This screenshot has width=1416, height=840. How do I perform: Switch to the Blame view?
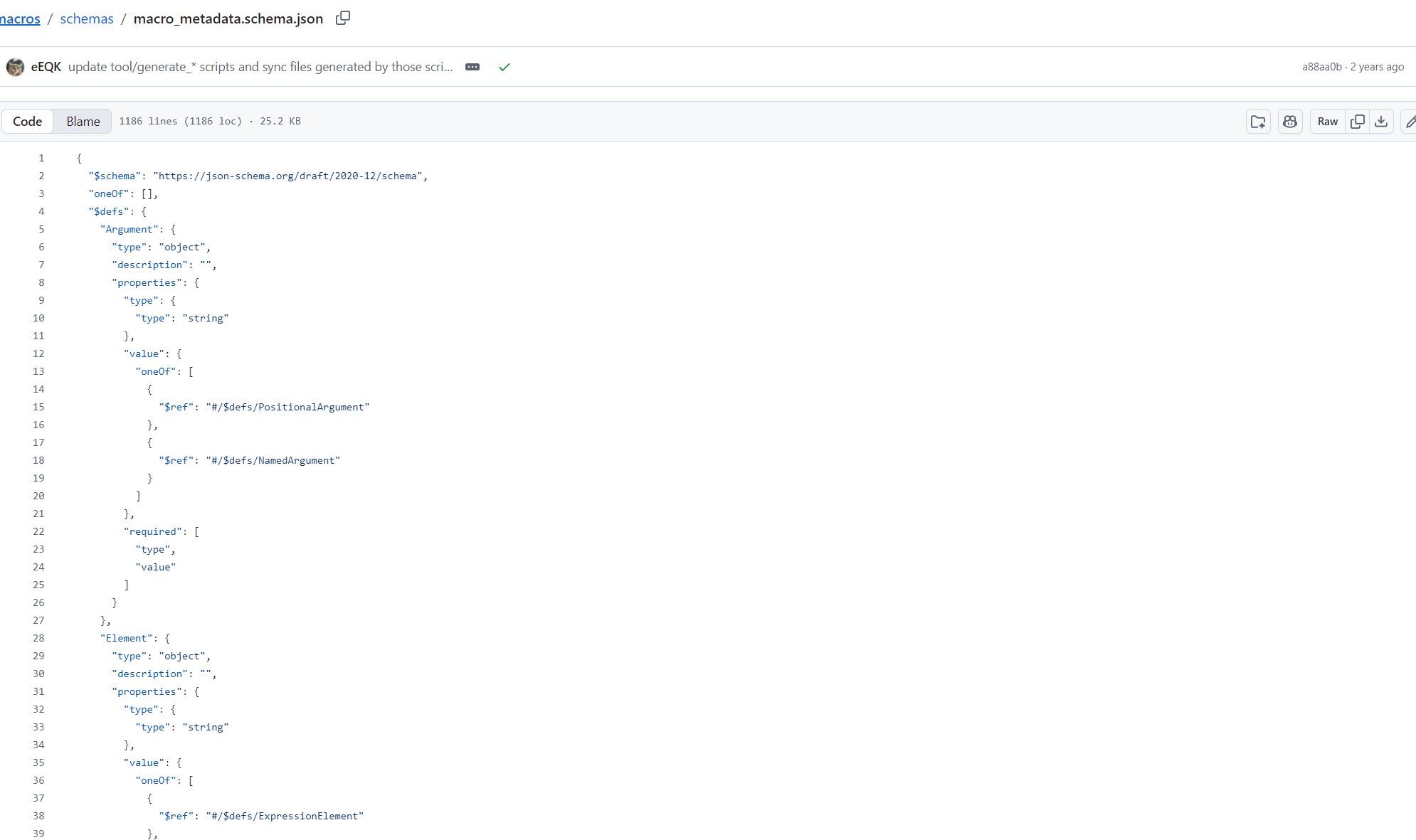point(83,122)
